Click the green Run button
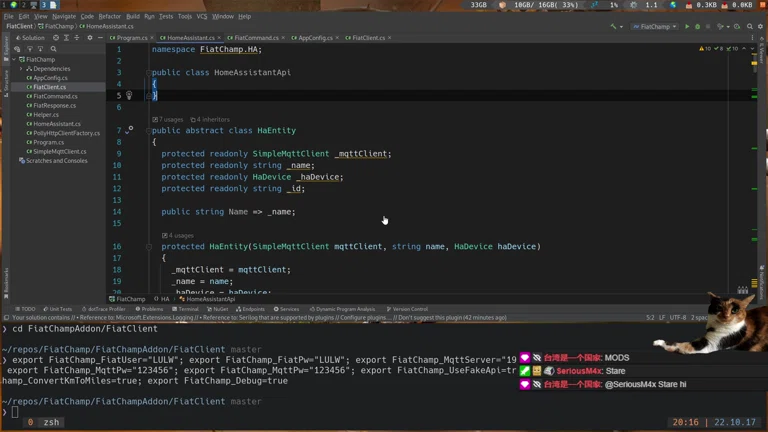The height and width of the screenshot is (432, 768). [687, 27]
